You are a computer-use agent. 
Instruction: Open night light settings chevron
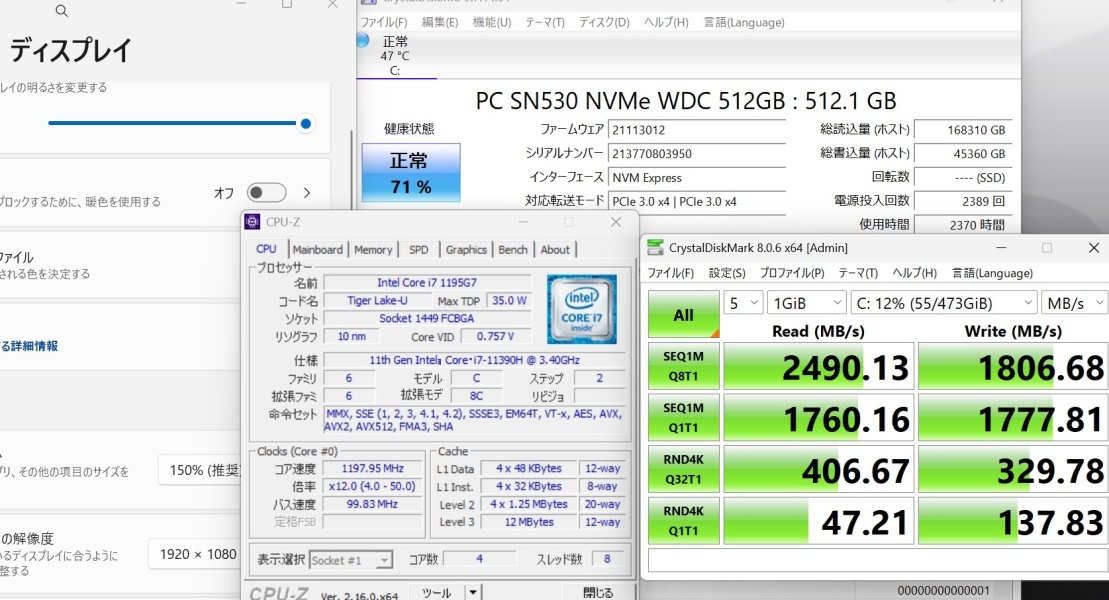(307, 192)
